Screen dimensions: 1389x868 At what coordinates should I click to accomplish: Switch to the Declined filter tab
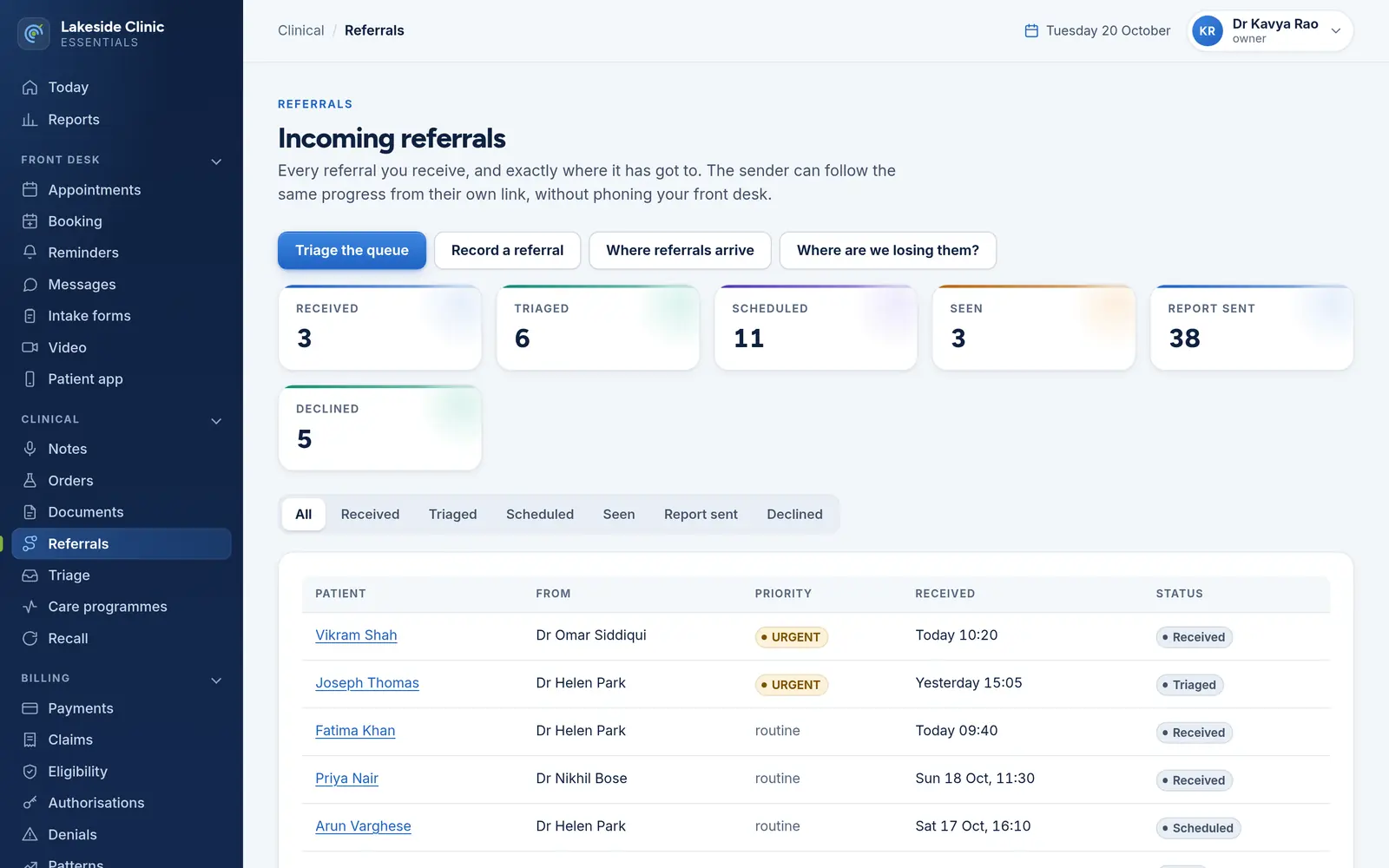tap(794, 515)
